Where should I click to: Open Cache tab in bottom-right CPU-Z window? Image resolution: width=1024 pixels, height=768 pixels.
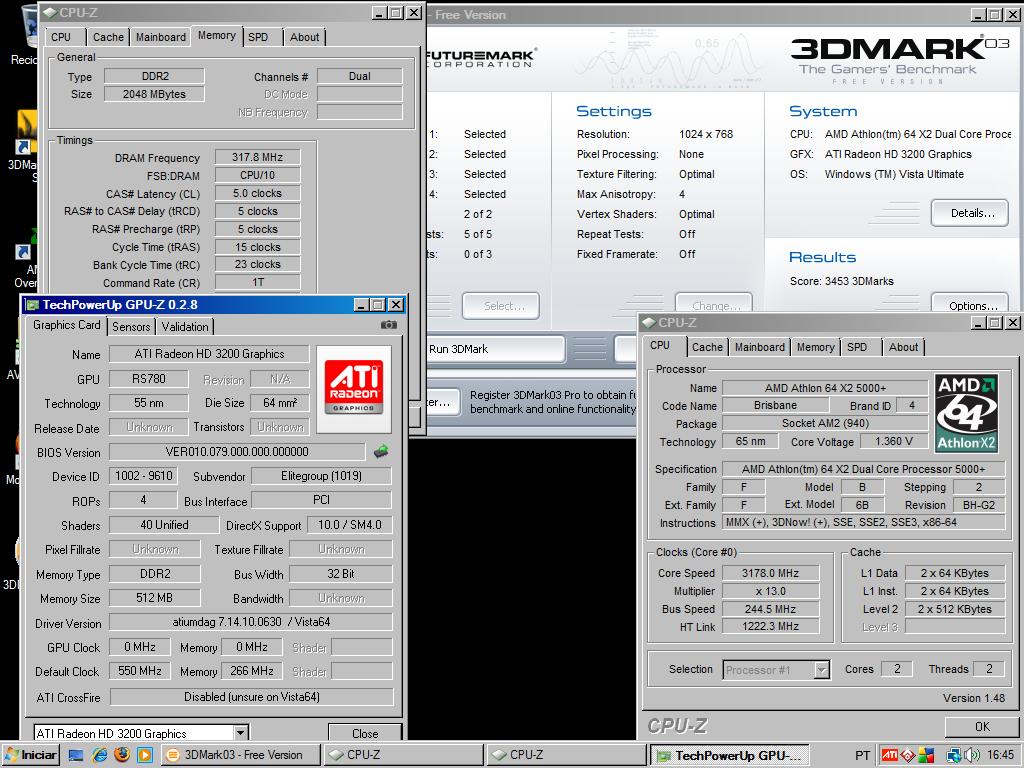707,347
